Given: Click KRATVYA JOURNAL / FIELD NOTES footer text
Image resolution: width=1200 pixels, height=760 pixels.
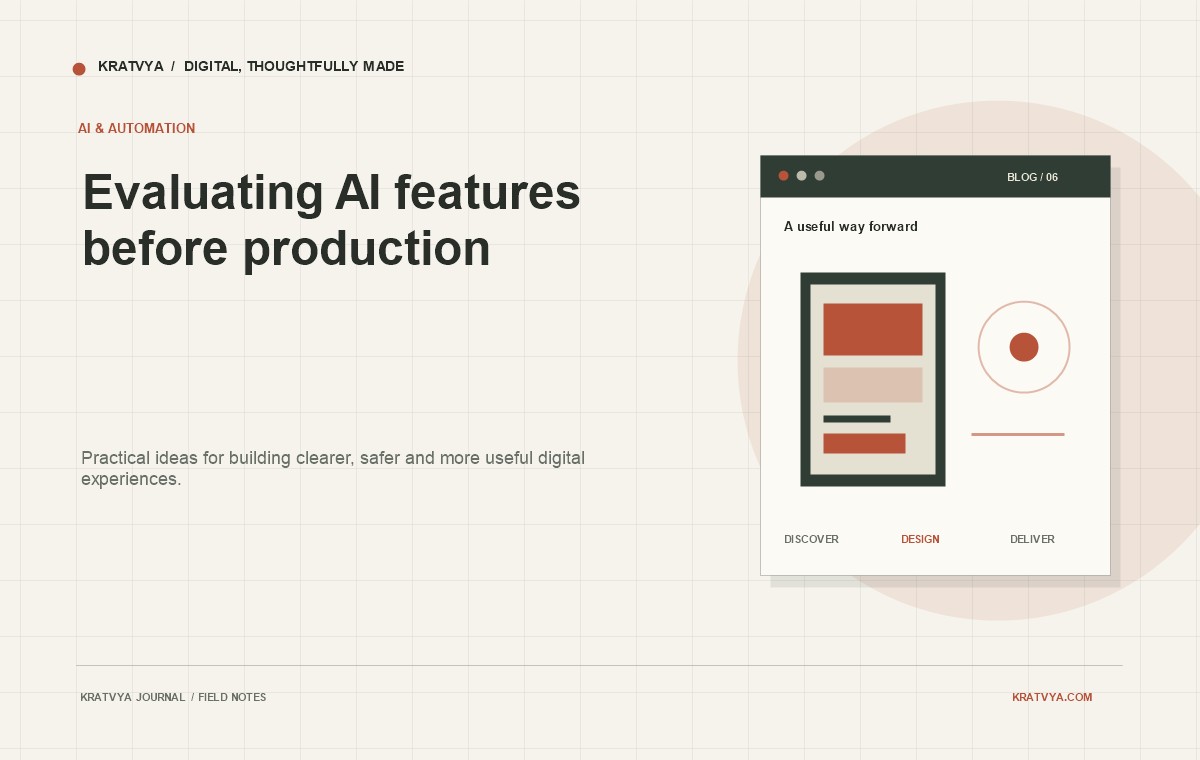Looking at the screenshot, I should point(173,697).
